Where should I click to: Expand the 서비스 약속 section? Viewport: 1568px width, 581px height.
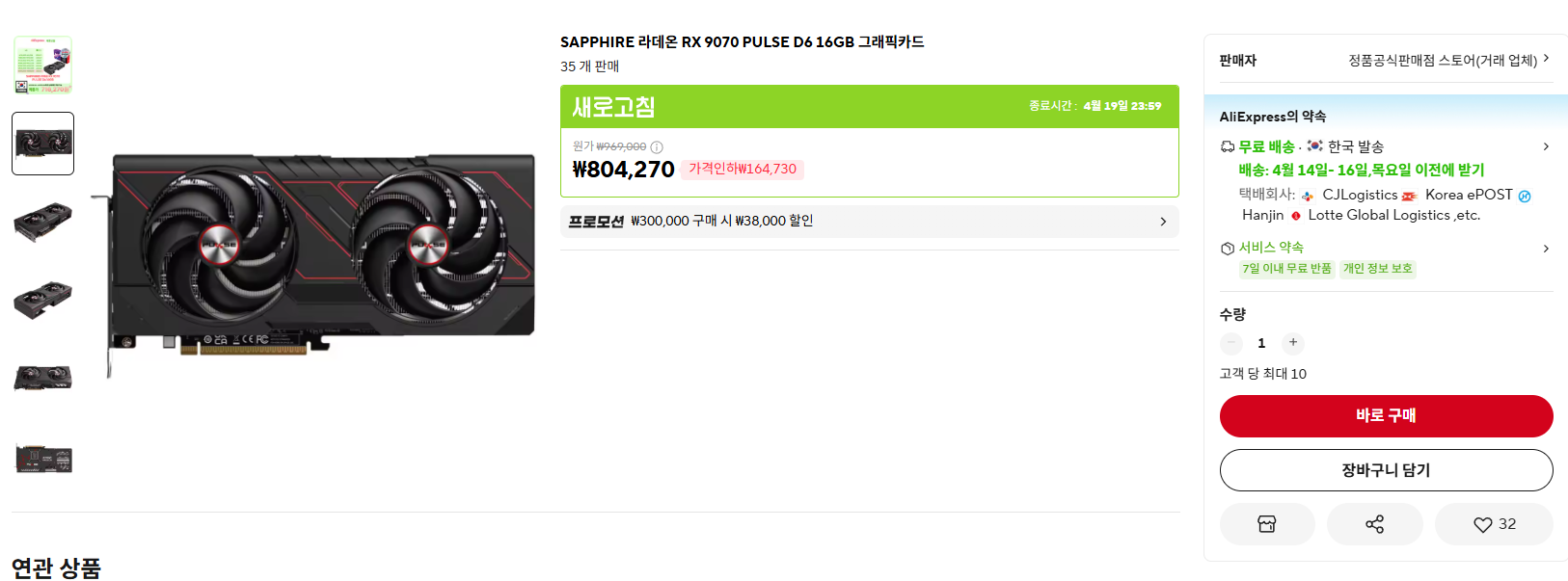[x=1546, y=248]
